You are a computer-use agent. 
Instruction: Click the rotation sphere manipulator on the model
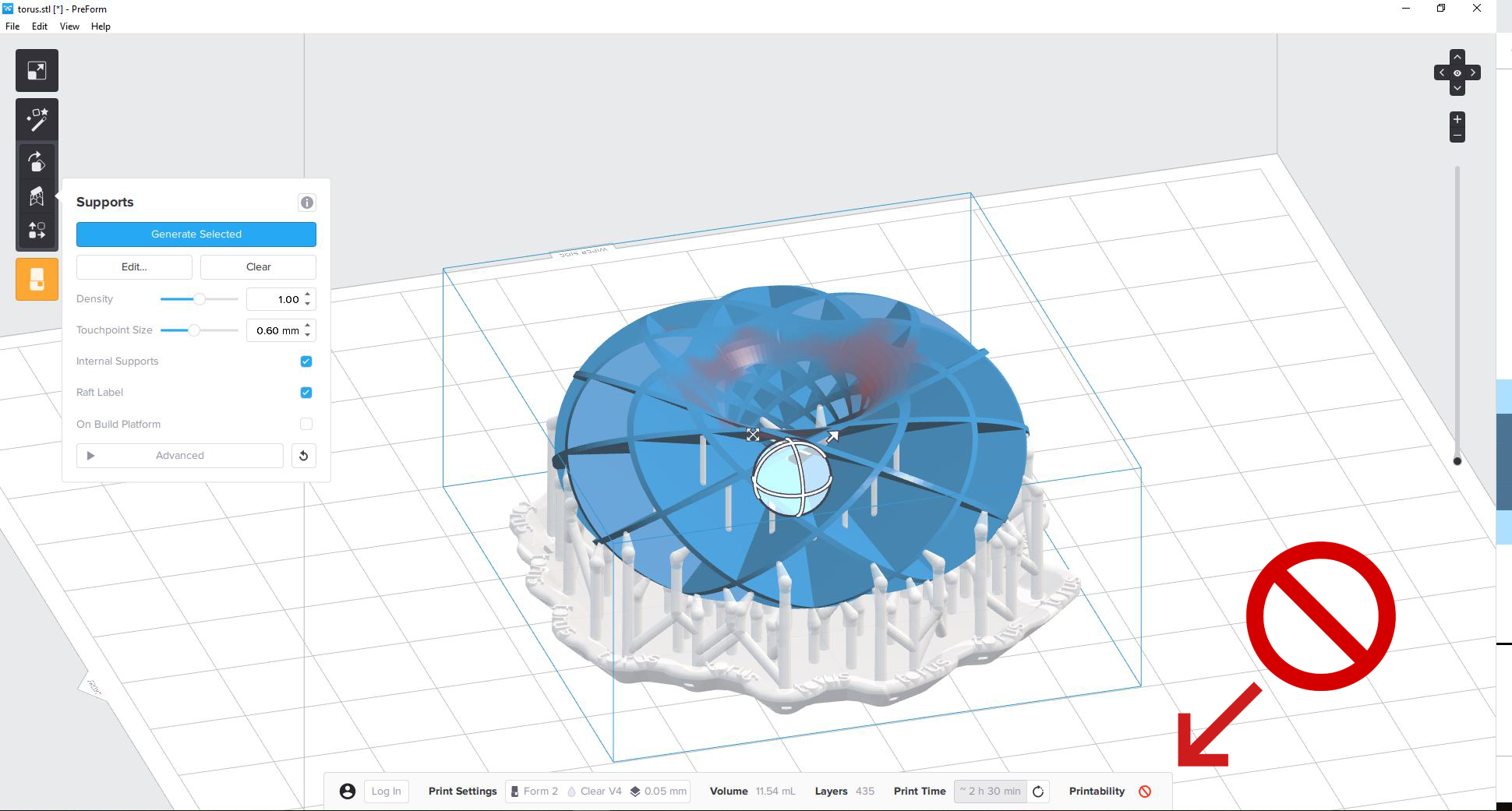click(x=793, y=478)
